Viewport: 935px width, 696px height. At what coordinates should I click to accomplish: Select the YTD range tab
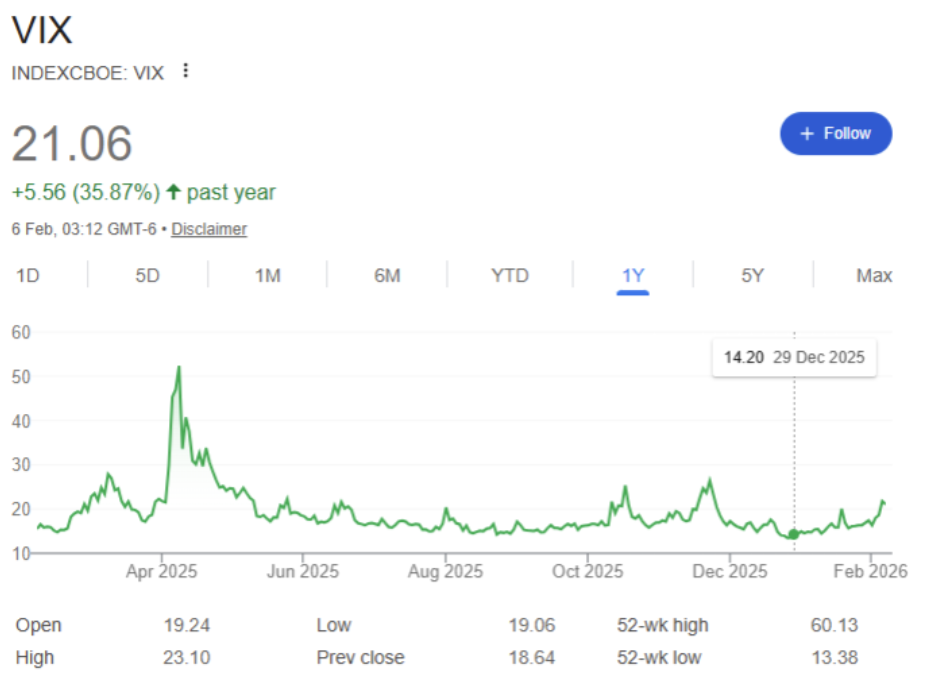[x=509, y=276]
